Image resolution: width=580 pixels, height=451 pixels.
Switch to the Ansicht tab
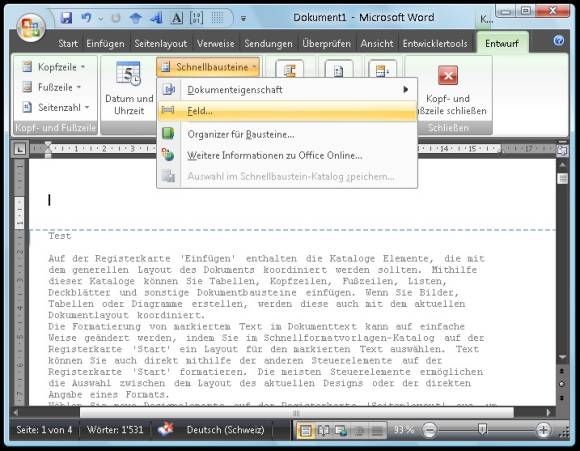[377, 44]
